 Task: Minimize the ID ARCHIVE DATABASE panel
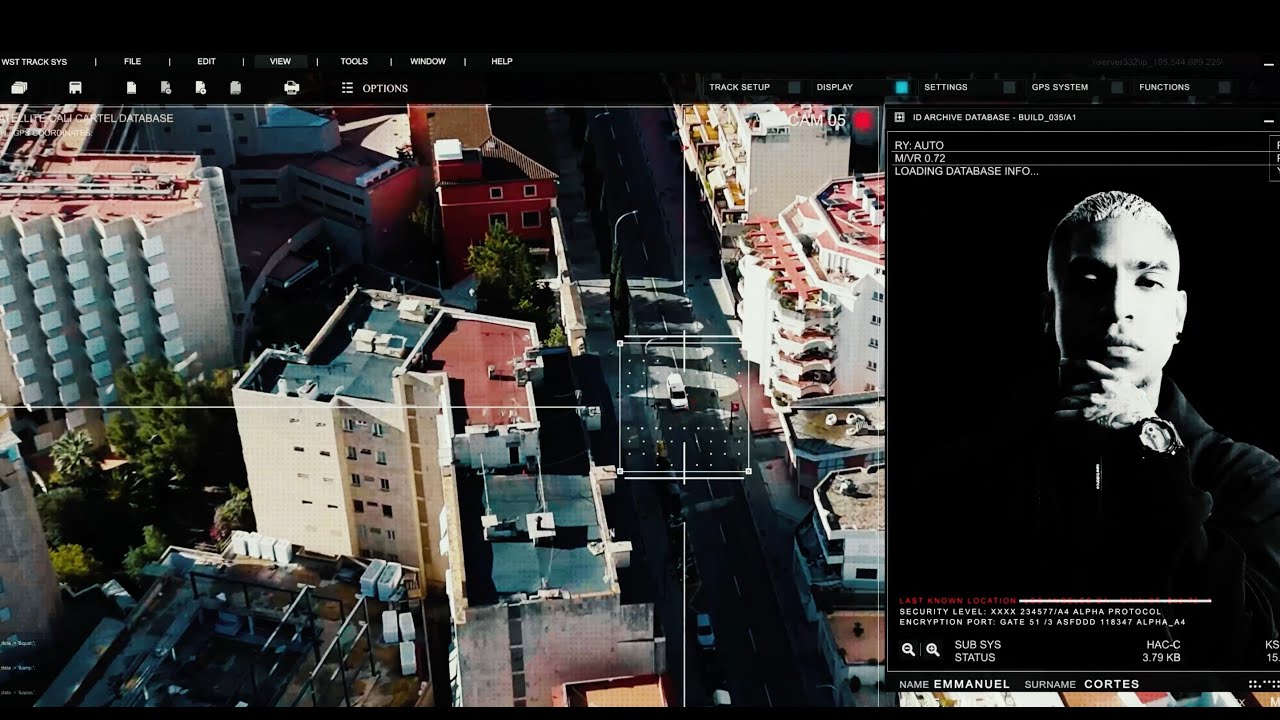[x=1269, y=119]
